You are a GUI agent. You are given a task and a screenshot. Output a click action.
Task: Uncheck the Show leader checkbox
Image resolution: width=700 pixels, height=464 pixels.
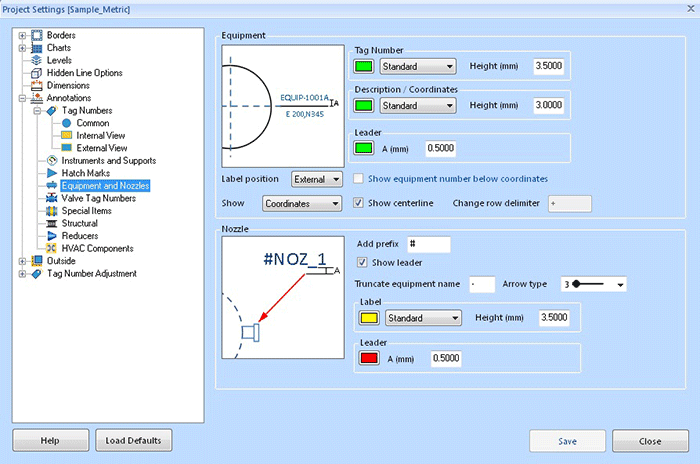[x=362, y=263]
